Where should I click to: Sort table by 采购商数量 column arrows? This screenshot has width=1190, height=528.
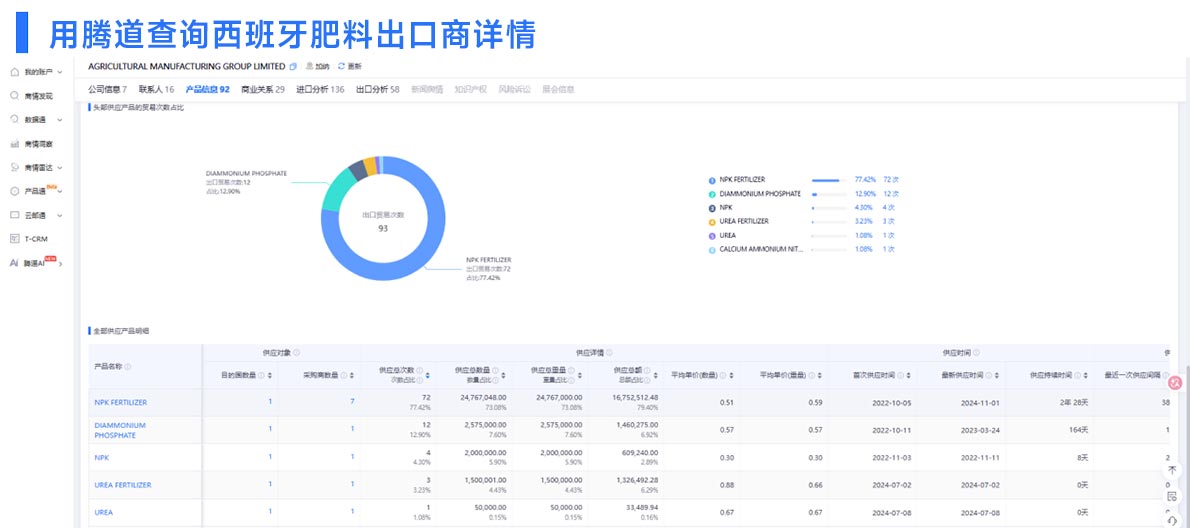click(x=350, y=376)
